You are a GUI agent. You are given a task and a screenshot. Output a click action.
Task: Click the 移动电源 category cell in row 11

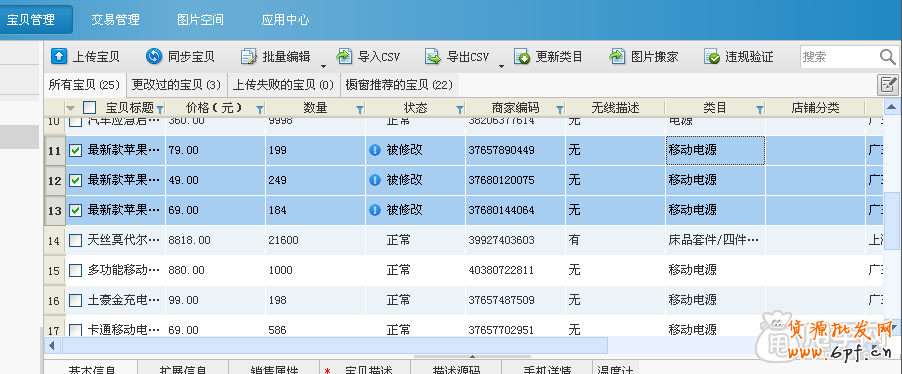click(x=715, y=150)
